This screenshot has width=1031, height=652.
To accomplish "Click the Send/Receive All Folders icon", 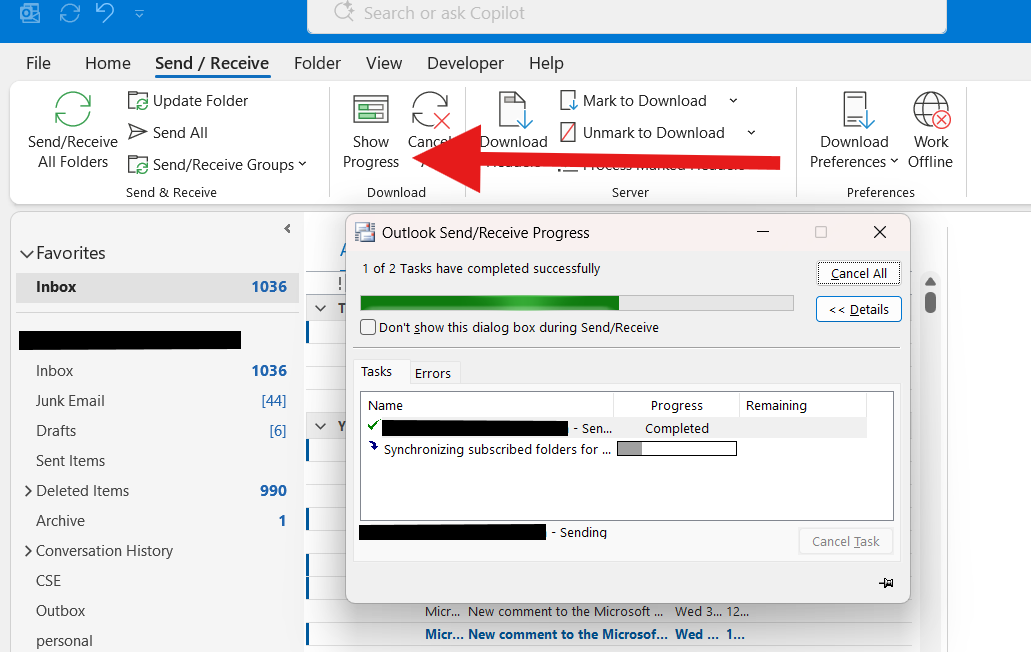I will [72, 108].
